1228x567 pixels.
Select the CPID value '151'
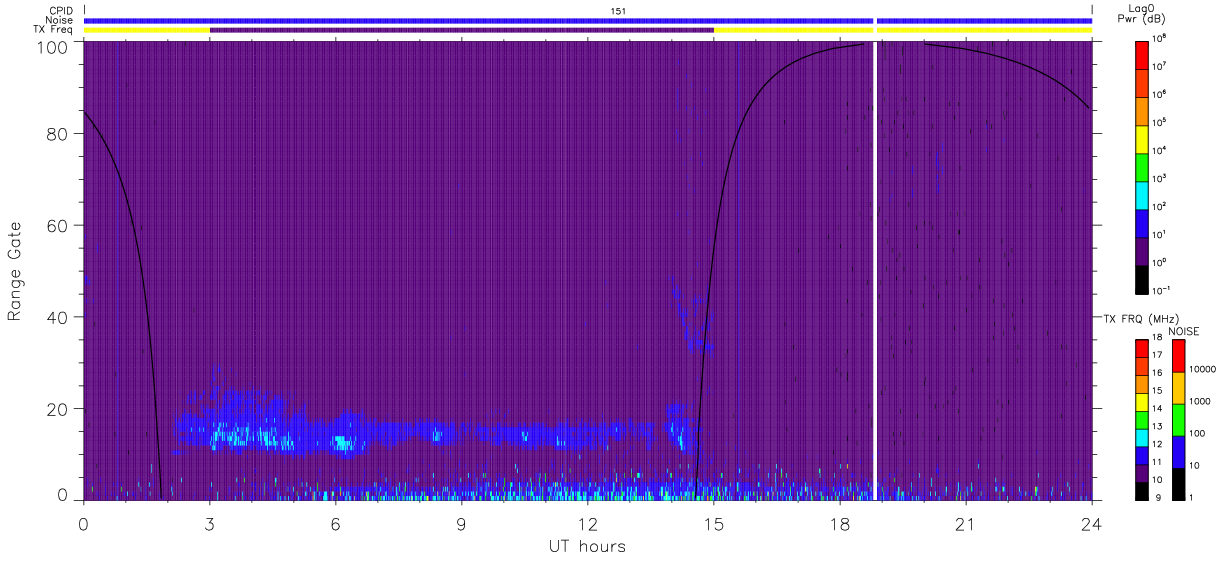point(619,11)
